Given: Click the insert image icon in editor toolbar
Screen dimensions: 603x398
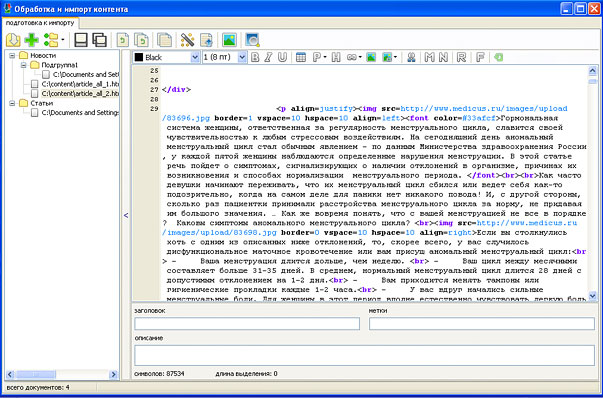Looking at the screenshot, I should pos(371,57).
